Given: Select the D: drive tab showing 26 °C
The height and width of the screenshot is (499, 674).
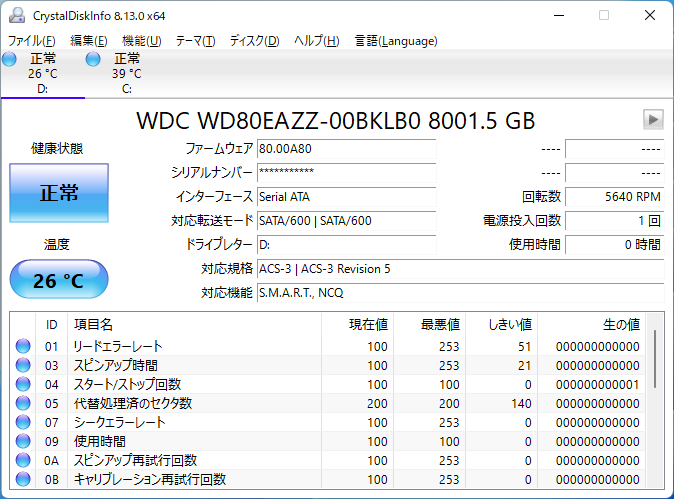Looking at the screenshot, I should coord(43,73).
